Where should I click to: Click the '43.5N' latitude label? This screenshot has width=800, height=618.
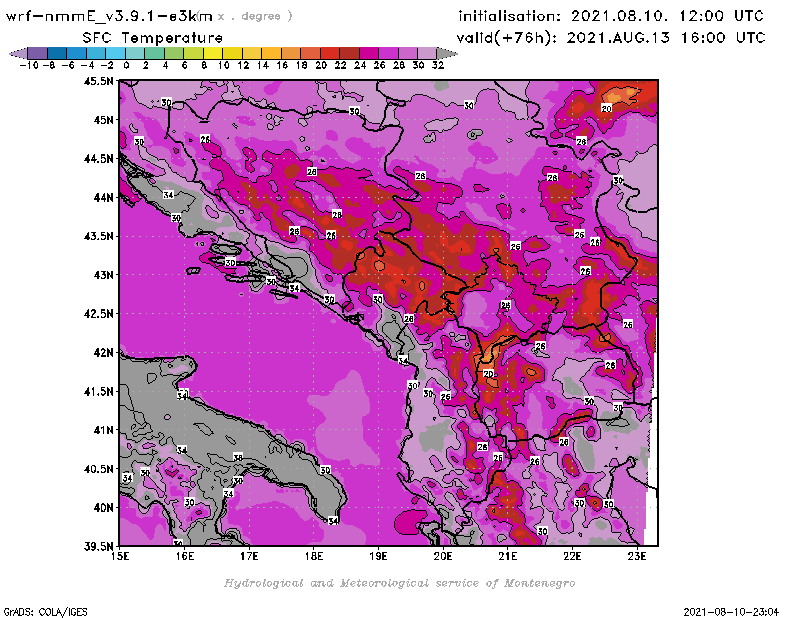click(x=98, y=236)
